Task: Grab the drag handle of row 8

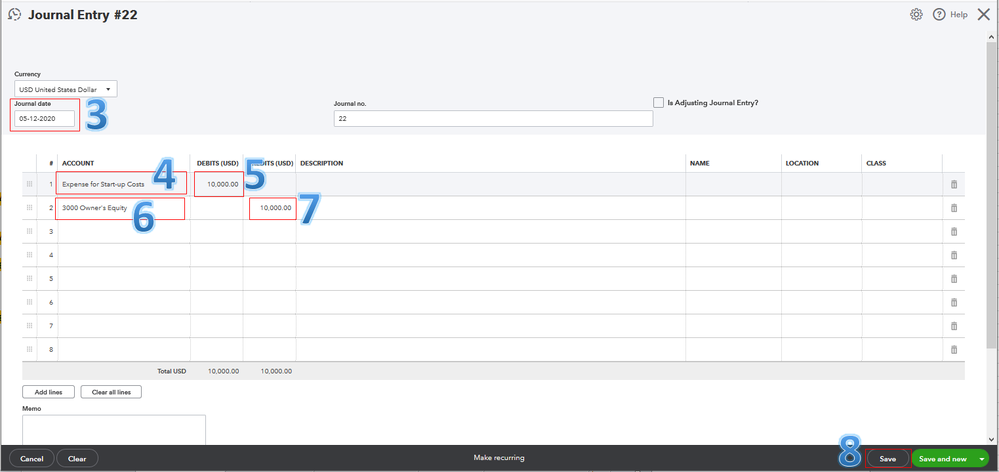Action: [x=29, y=349]
